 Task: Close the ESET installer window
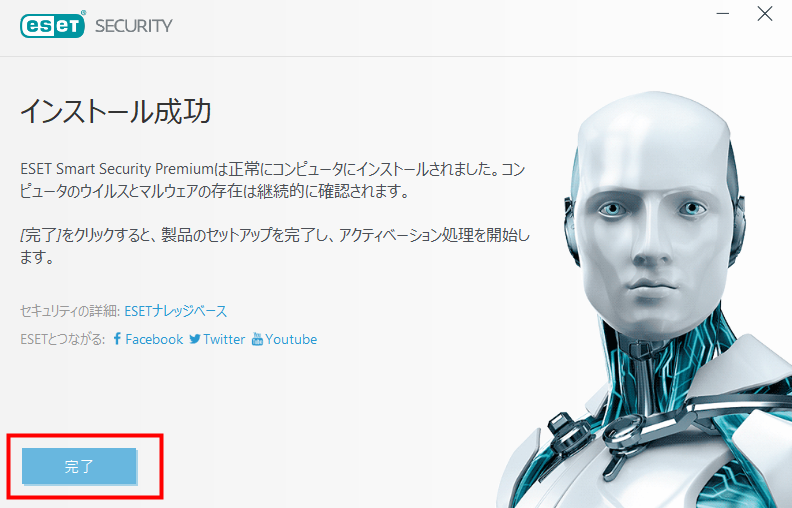[765, 14]
